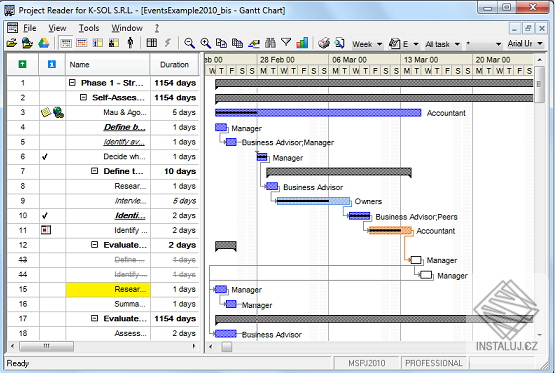Image resolution: width=557 pixels, height=373 pixels.
Task: Open the View menu
Action: coord(57,28)
